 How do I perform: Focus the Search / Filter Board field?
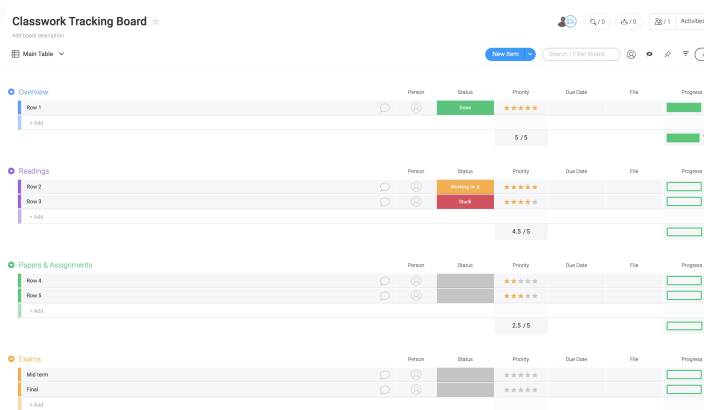click(581, 54)
